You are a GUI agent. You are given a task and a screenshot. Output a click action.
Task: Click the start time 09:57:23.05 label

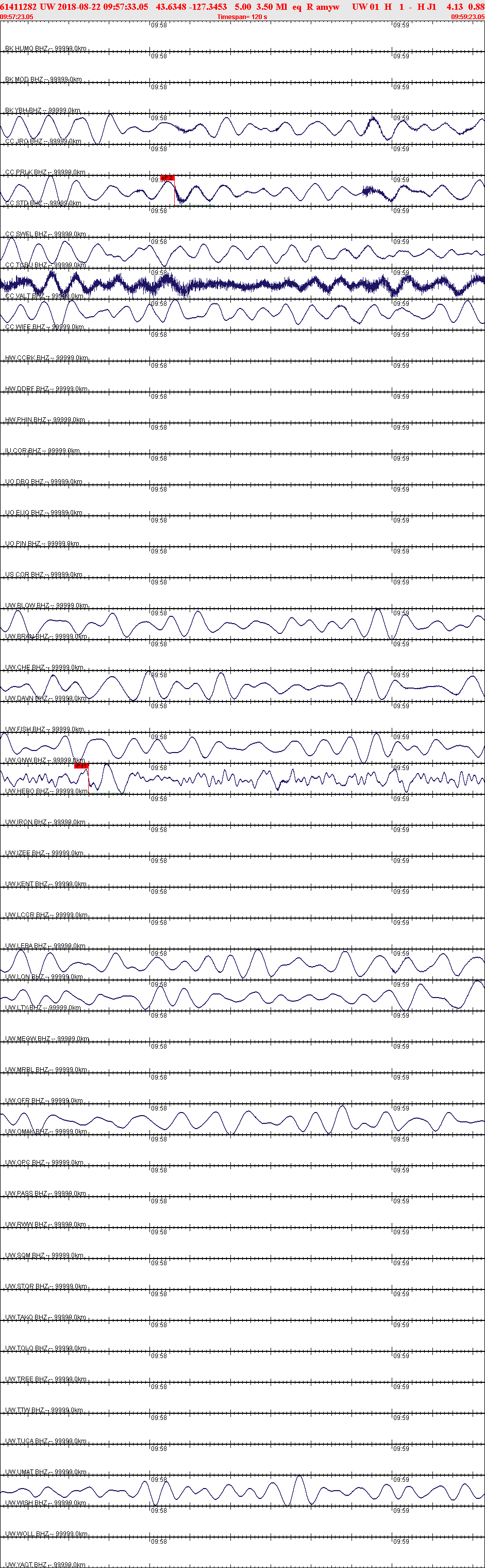point(17,17)
